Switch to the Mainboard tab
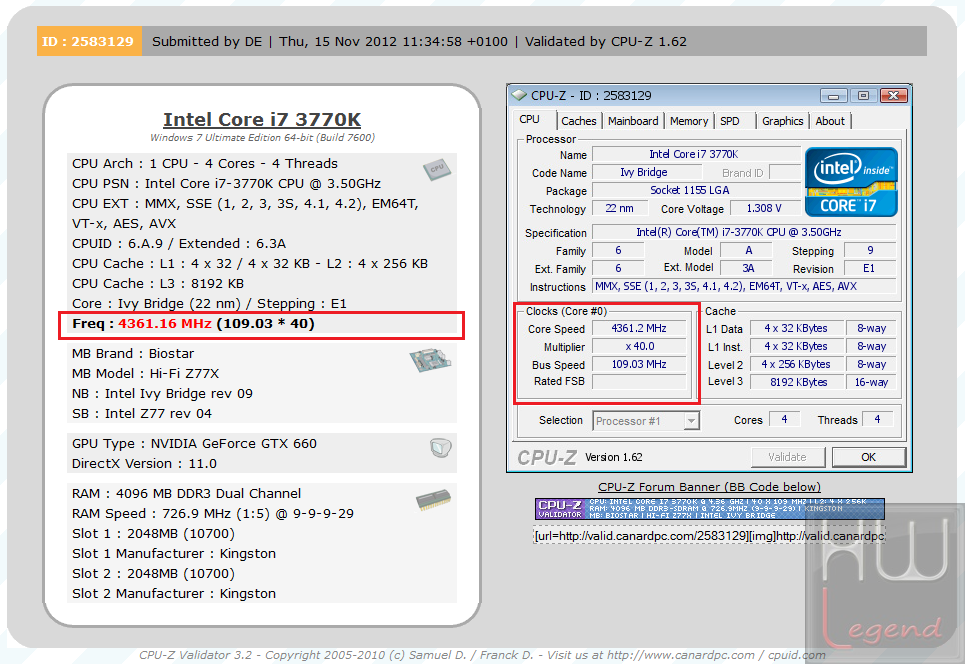Image resolution: width=965 pixels, height=664 pixels. [x=633, y=121]
